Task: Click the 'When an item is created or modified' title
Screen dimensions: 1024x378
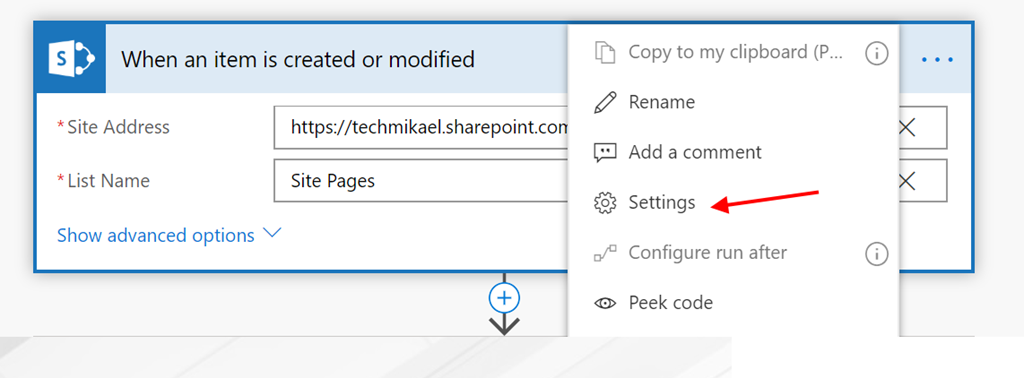Action: (298, 59)
